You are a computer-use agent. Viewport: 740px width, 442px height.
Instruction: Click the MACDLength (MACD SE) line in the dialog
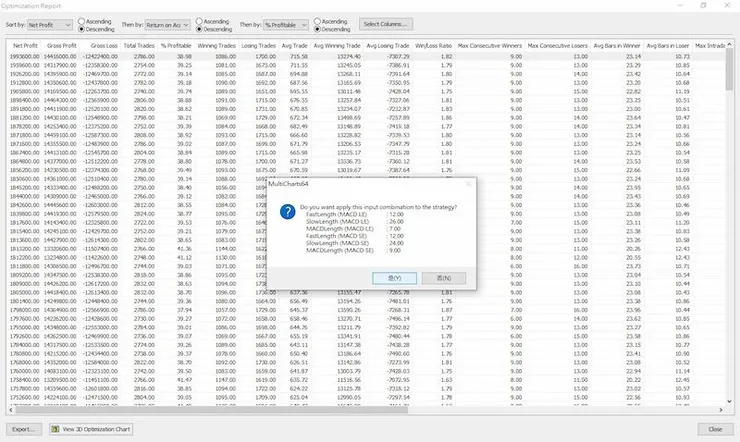click(354, 250)
